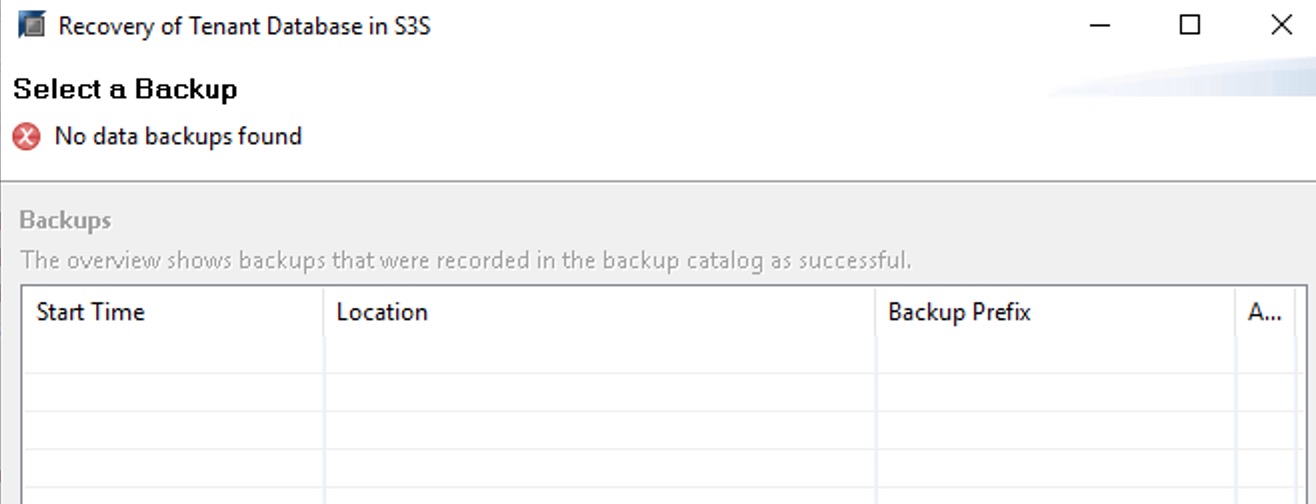The image size is (1316, 504).
Task: Maximize the recovery wizard window
Action: click(x=1190, y=25)
